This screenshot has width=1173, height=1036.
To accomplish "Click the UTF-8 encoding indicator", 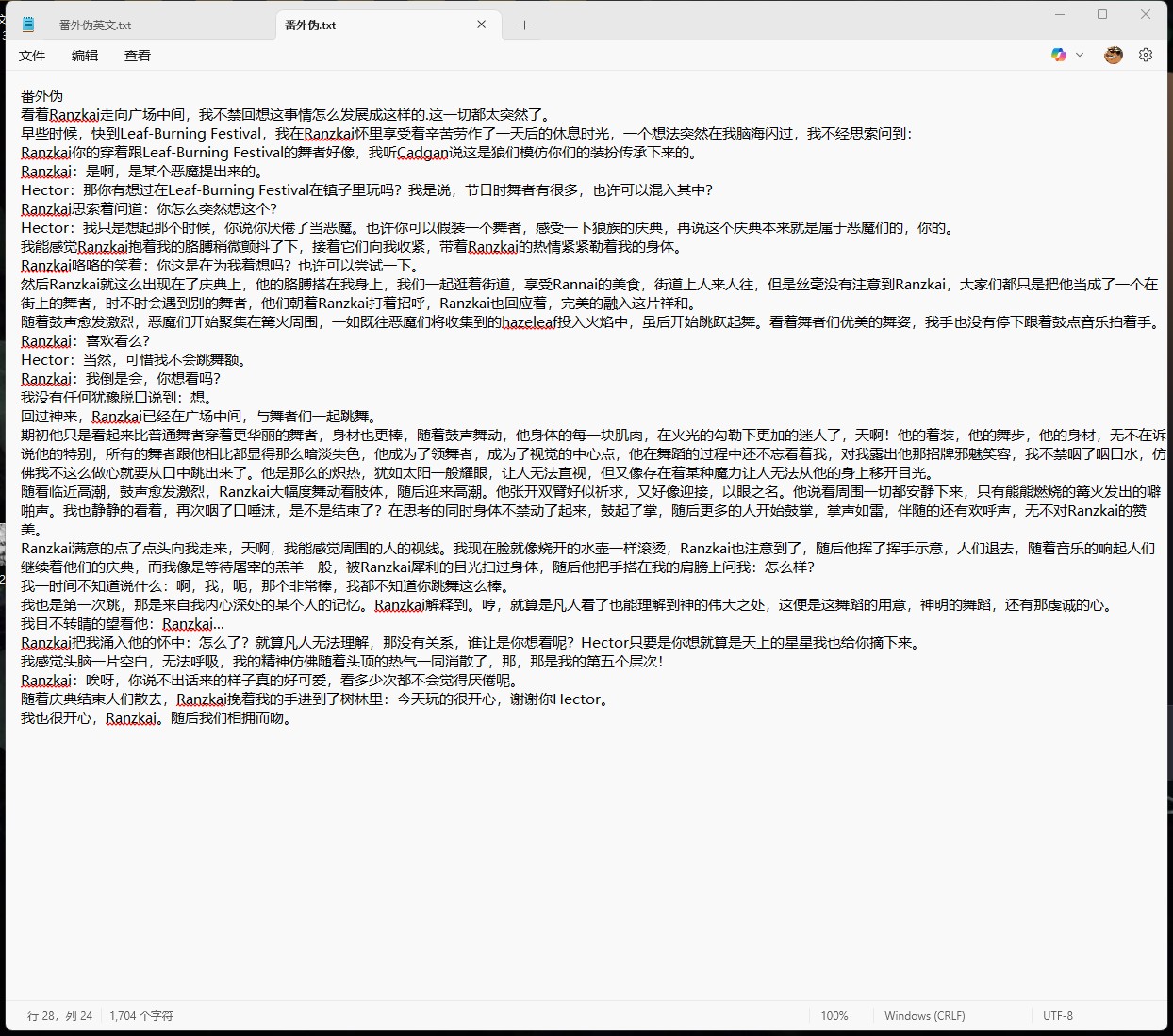I will point(1057,1015).
